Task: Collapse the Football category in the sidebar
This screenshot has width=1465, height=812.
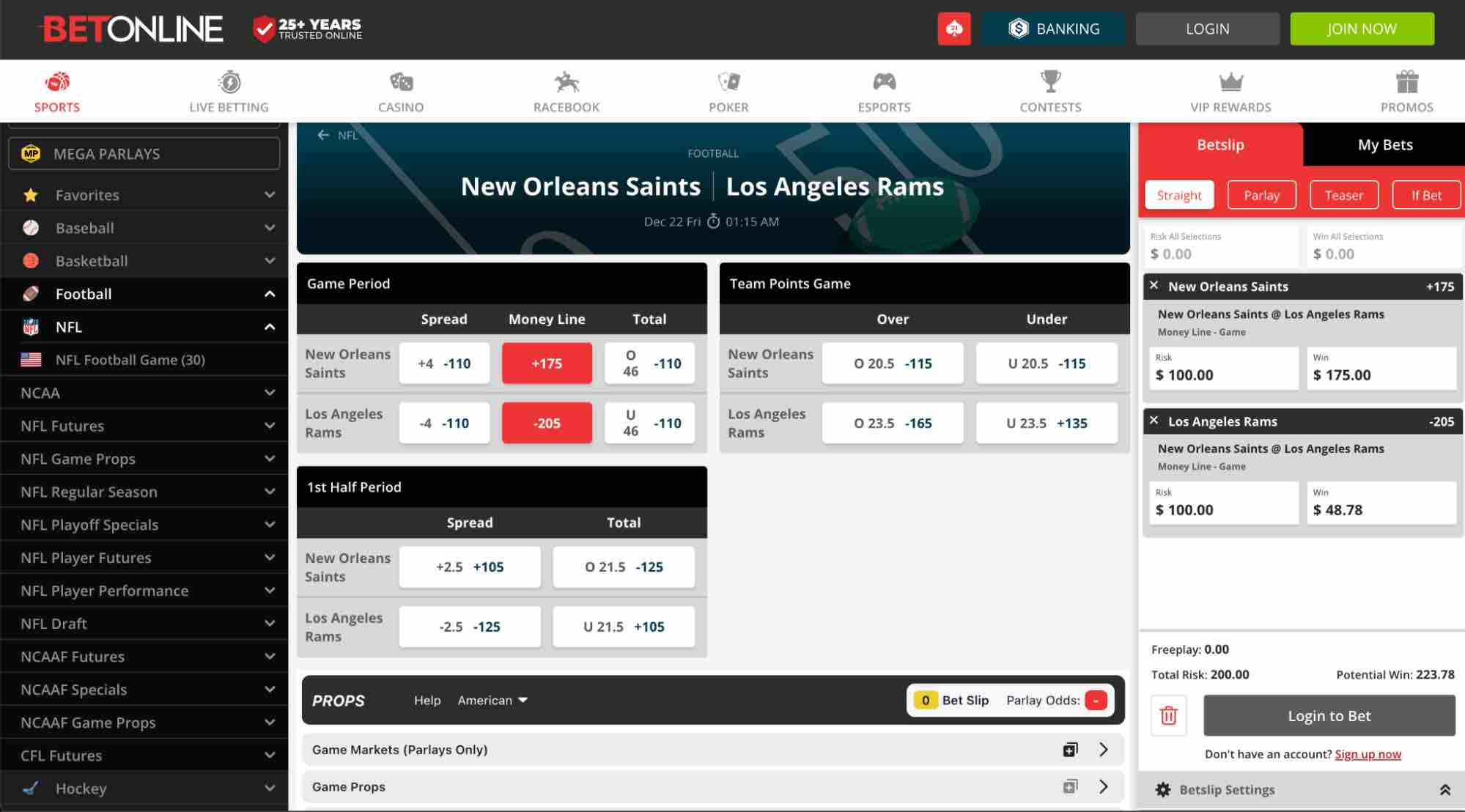Action: pyautogui.click(x=269, y=293)
